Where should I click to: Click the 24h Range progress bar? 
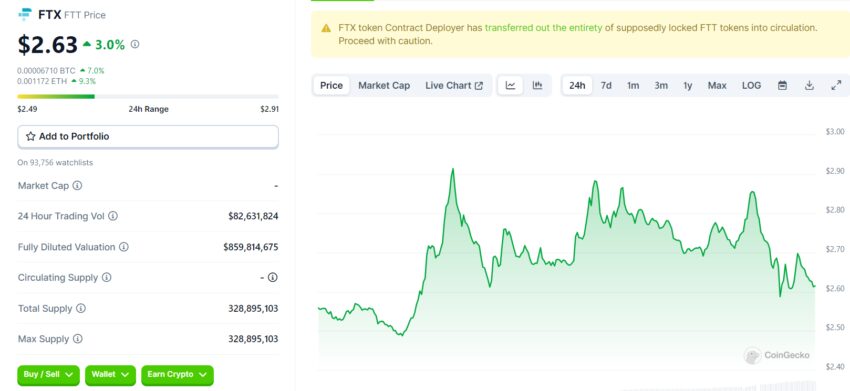tap(148, 97)
